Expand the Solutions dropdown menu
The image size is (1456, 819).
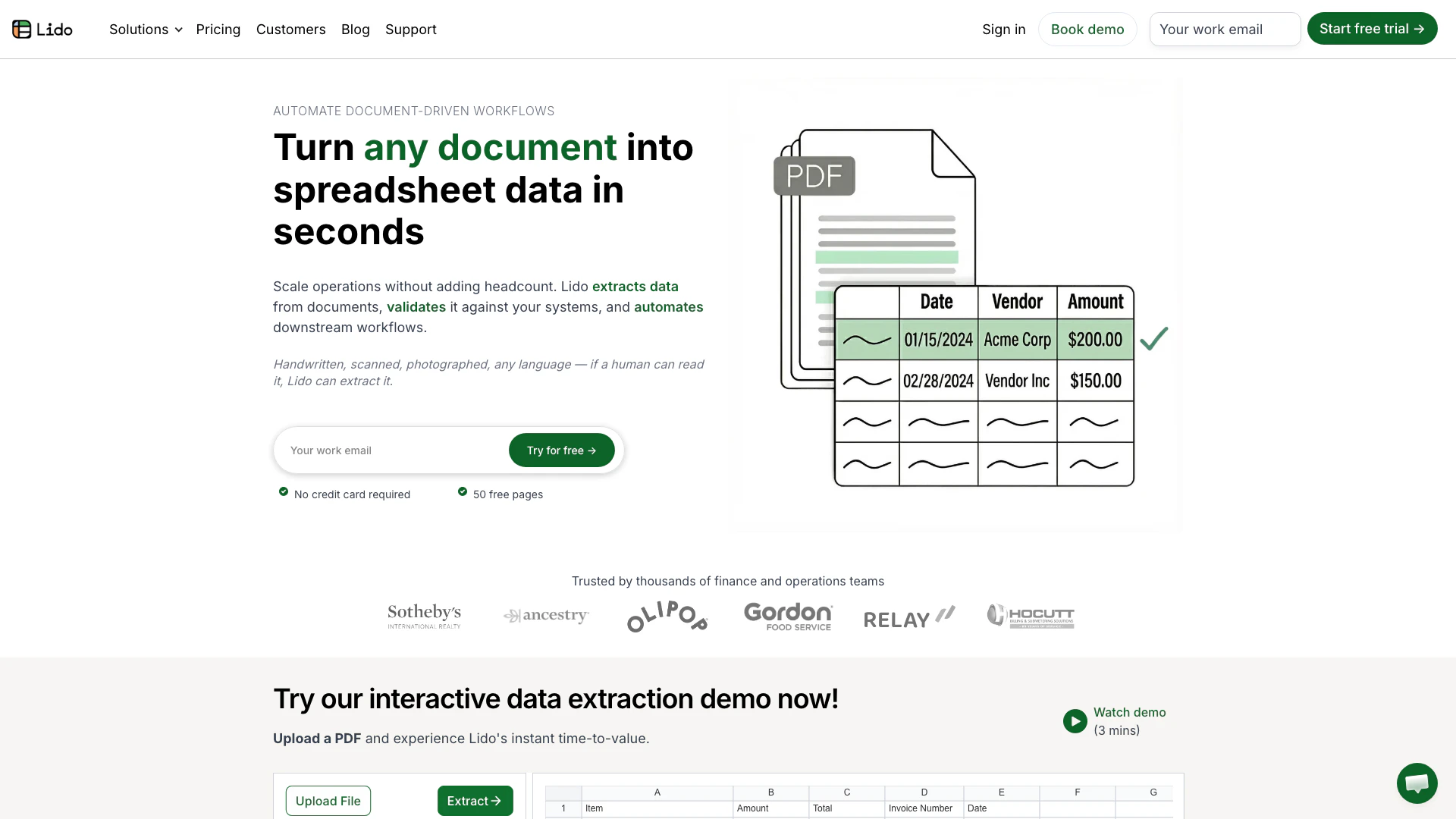click(146, 30)
